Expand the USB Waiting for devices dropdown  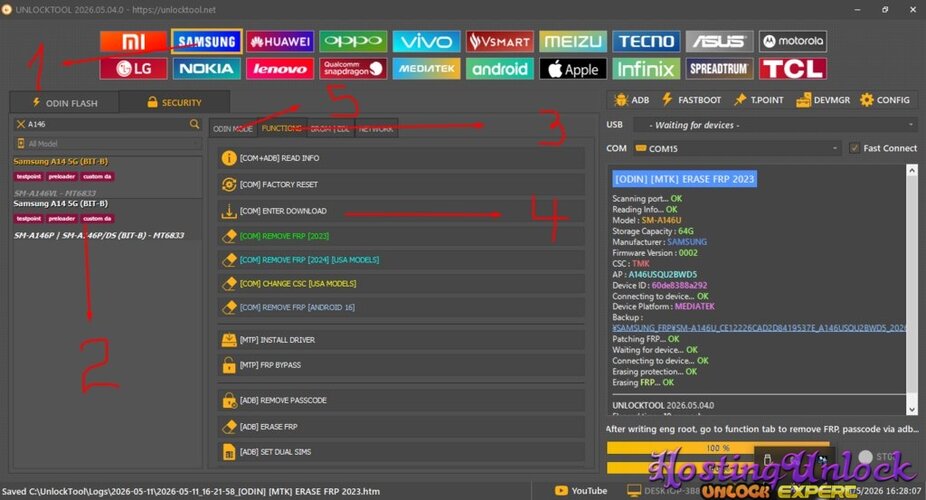click(775, 125)
